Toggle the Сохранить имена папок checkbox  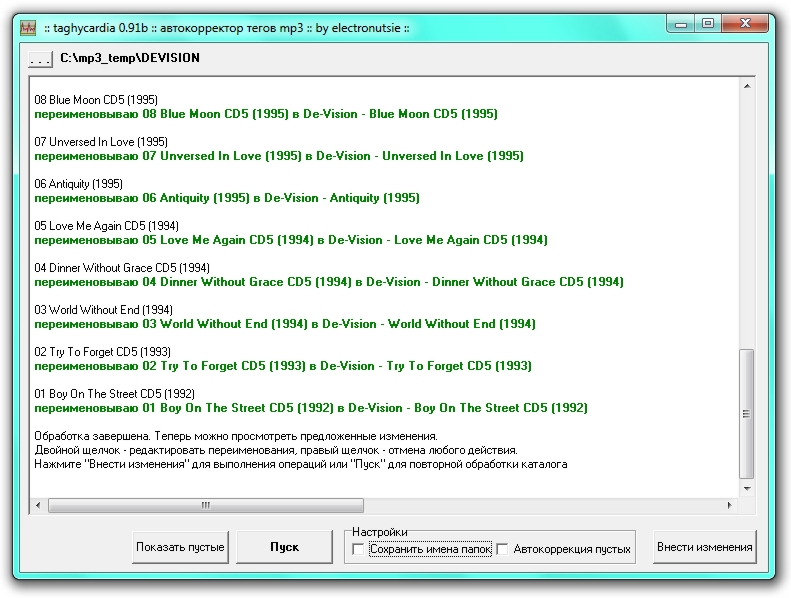358,549
